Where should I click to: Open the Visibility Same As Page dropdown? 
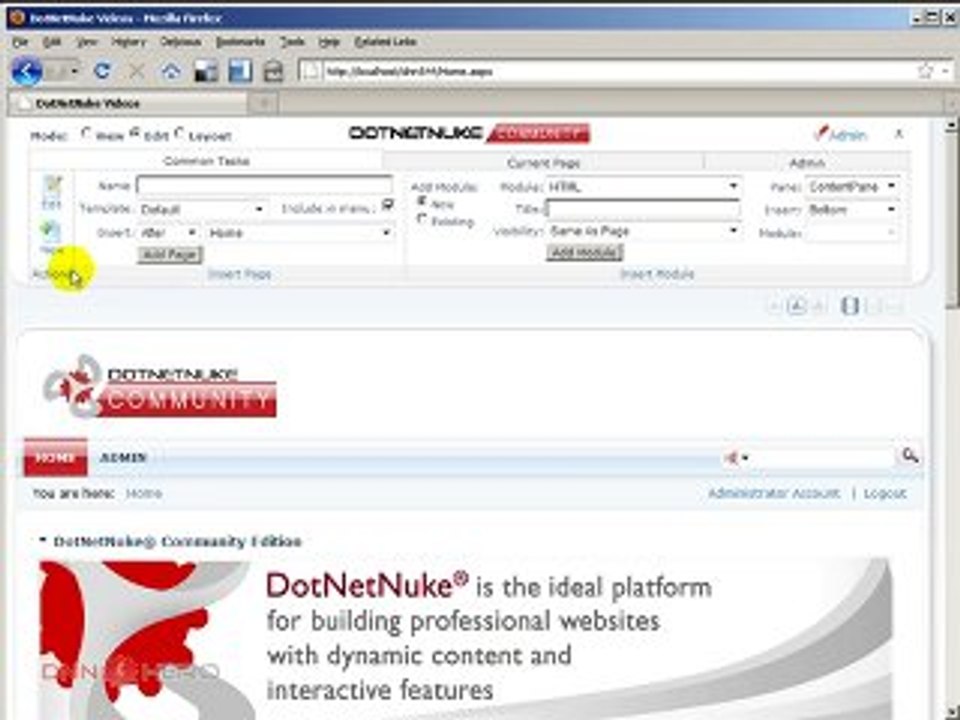[x=643, y=231]
